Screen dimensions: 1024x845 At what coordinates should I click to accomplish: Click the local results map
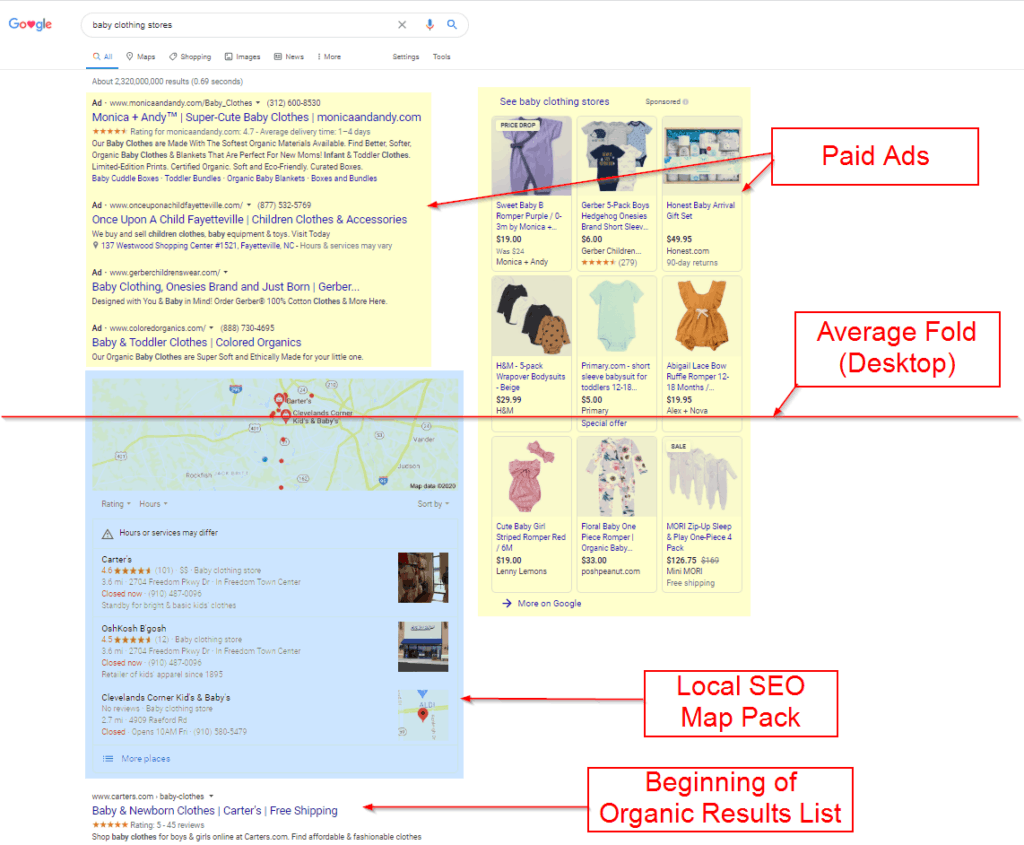[x=274, y=434]
